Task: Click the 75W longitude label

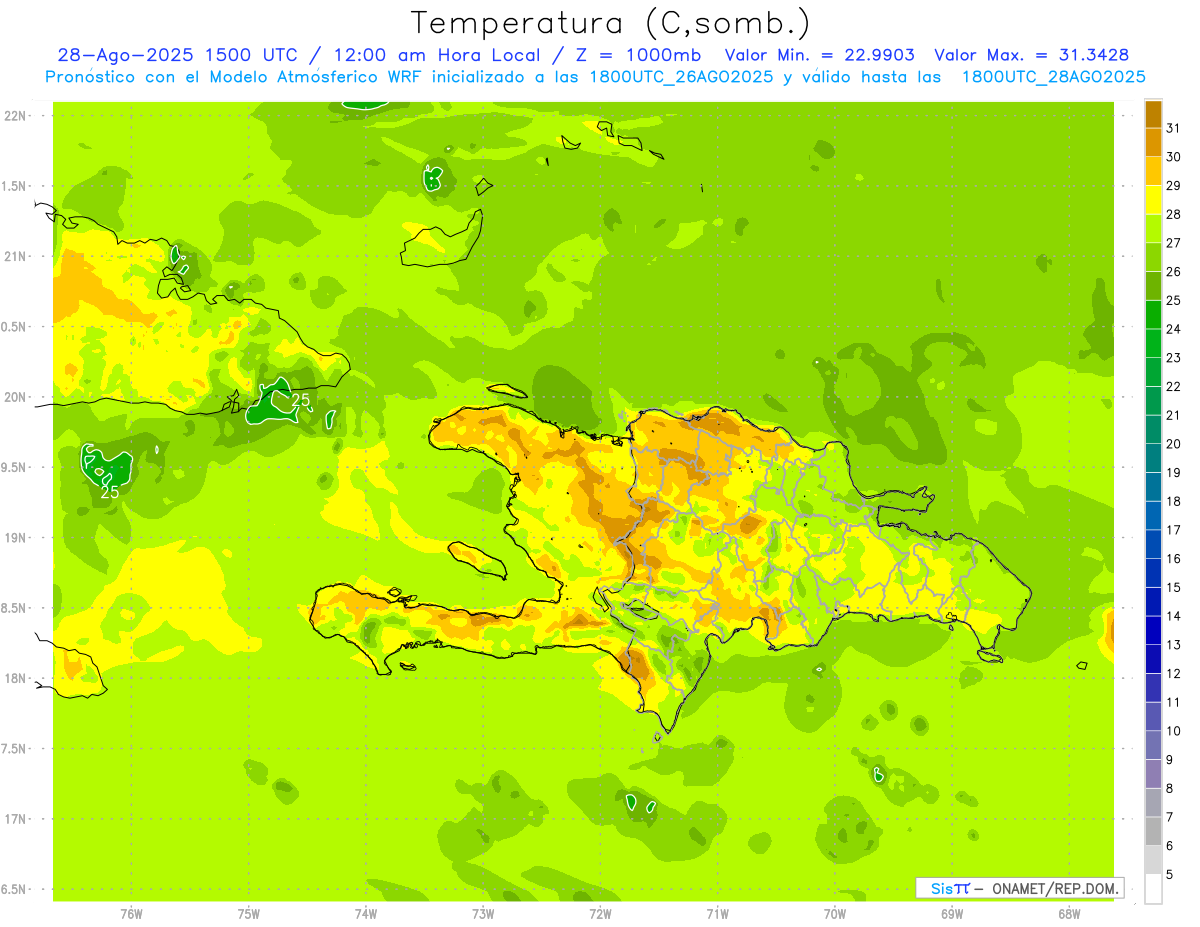Action: (249, 914)
